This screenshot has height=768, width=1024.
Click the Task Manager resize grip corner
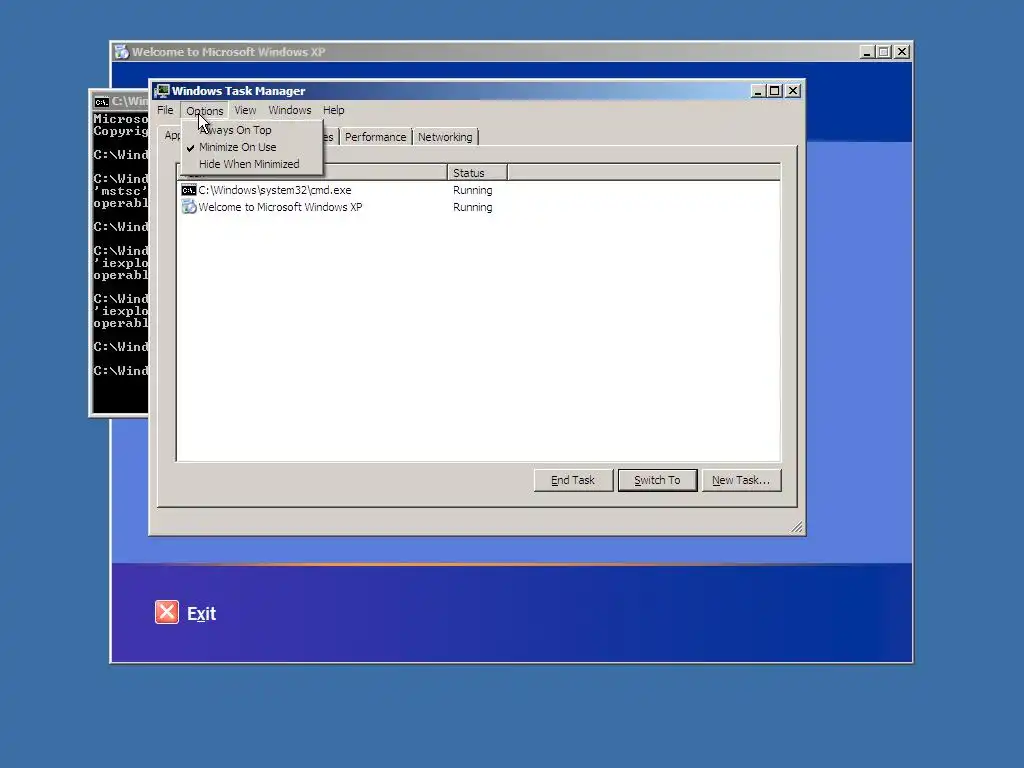click(797, 527)
